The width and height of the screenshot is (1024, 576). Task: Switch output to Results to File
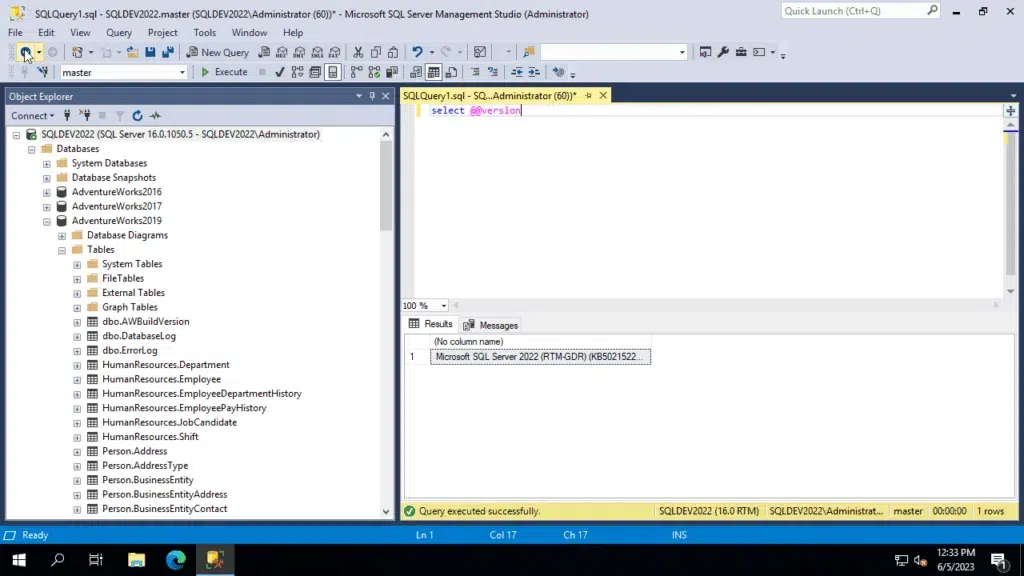click(451, 72)
